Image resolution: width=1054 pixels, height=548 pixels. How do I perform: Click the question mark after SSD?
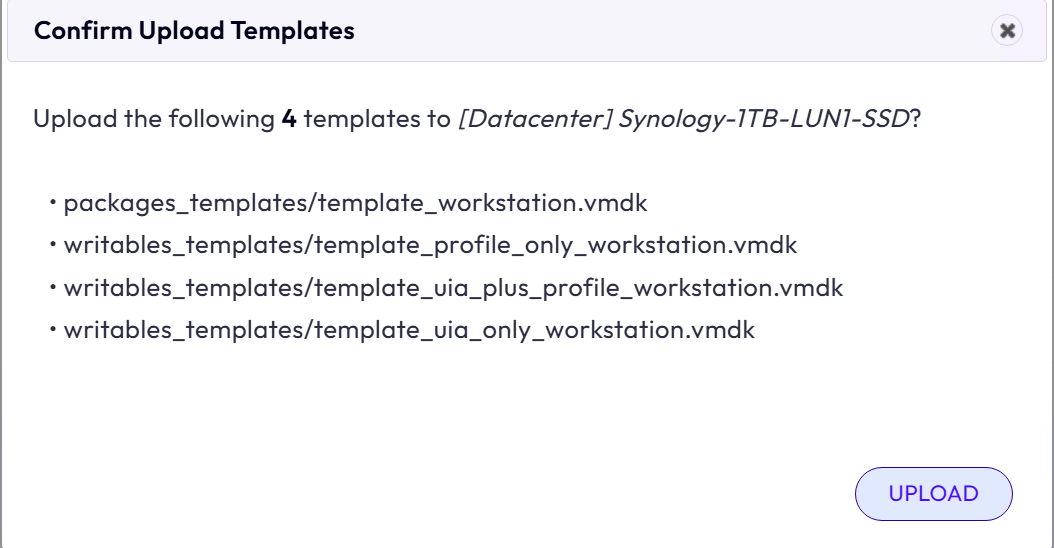tap(915, 119)
